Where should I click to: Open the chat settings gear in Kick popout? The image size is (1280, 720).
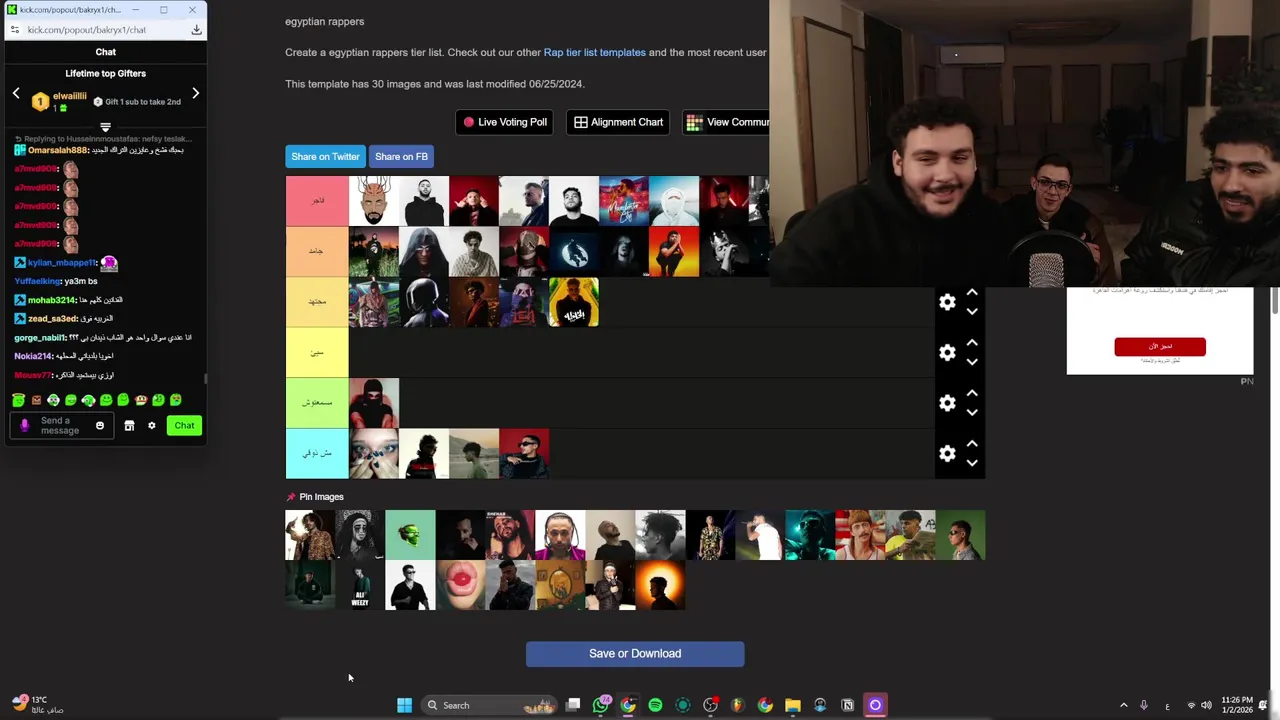coord(152,426)
